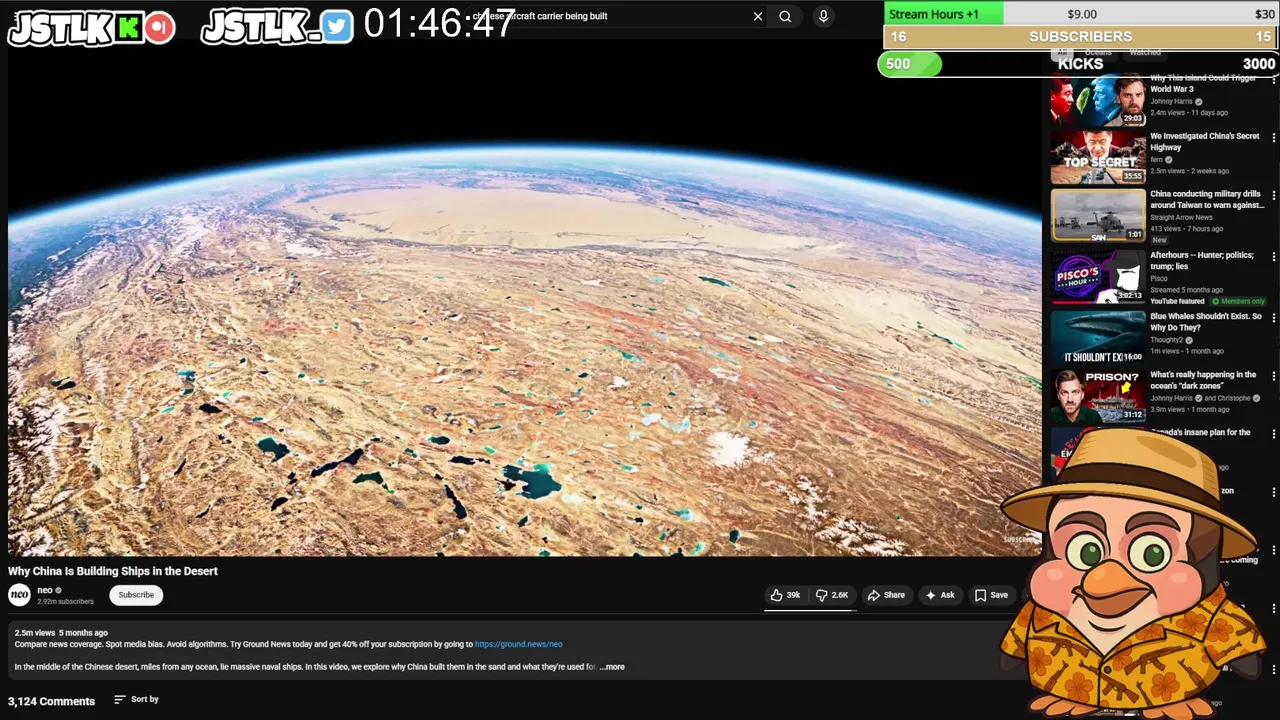The height and width of the screenshot is (720, 1280).
Task: Click the Straight Arrow News channel name
Action: 1181,217
